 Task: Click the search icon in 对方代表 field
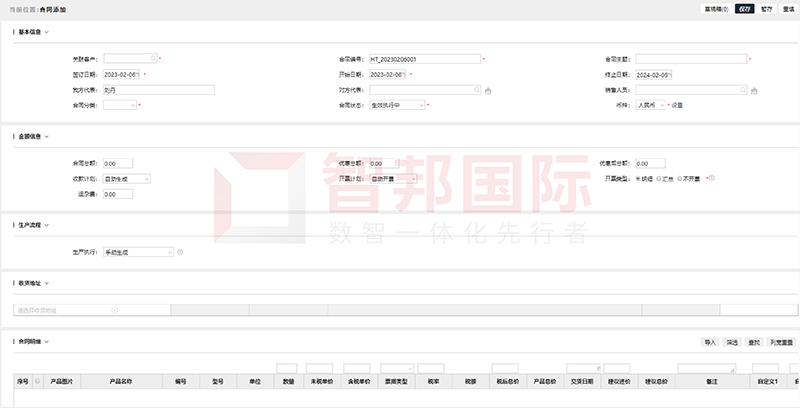click(x=477, y=90)
